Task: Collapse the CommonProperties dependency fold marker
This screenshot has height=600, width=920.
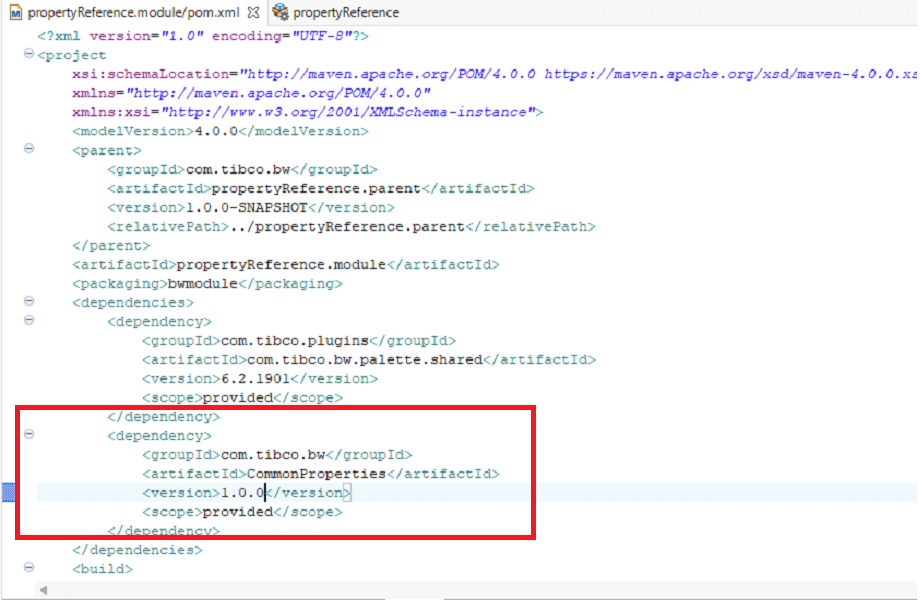Action: click(29, 434)
